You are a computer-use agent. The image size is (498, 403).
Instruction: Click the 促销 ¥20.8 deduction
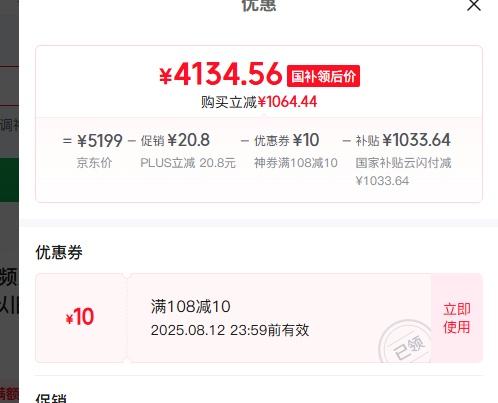click(x=175, y=140)
